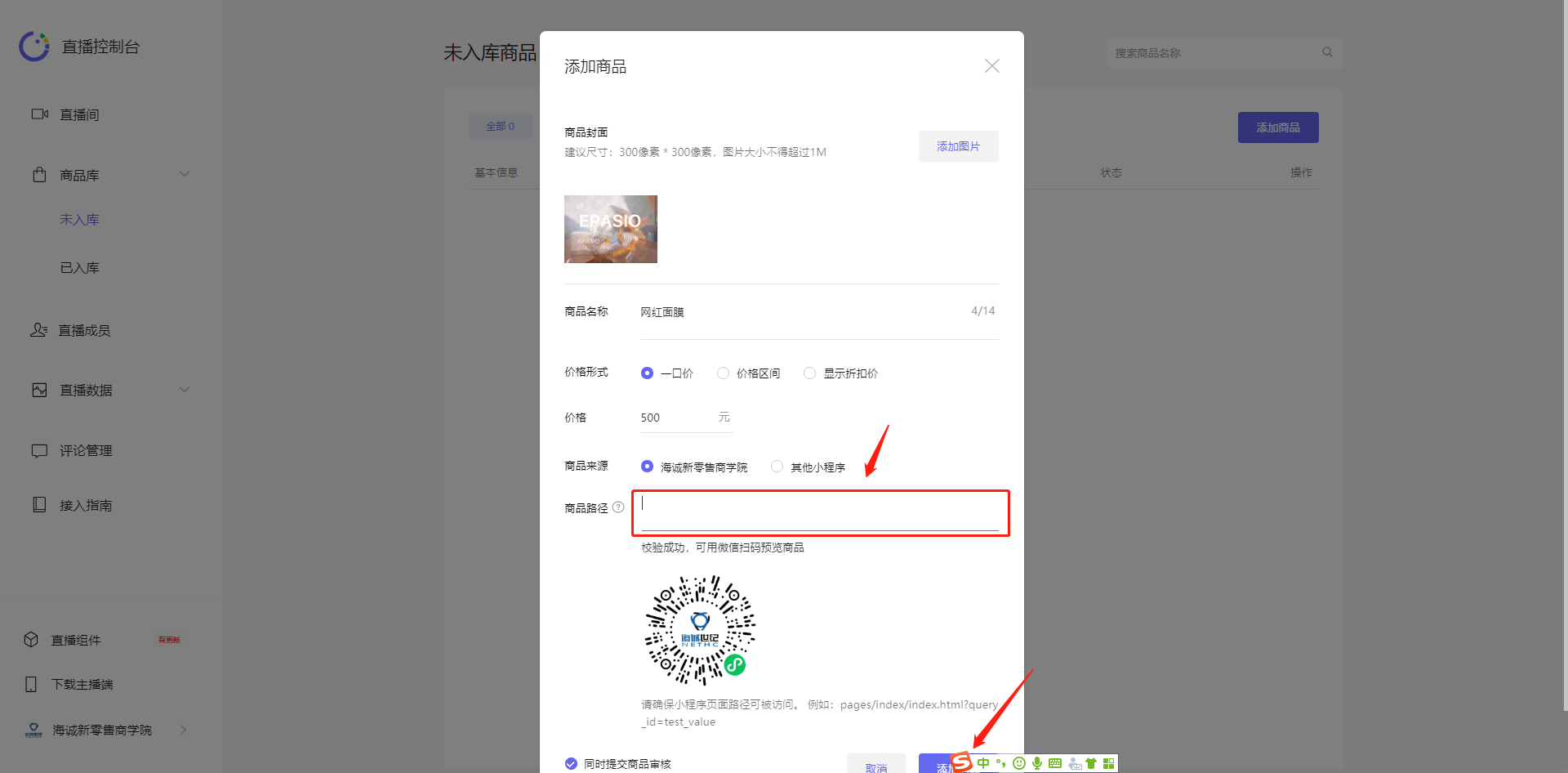The height and width of the screenshot is (773, 1568).
Task: Click the book icon beside 接入指南
Action: pos(39,505)
